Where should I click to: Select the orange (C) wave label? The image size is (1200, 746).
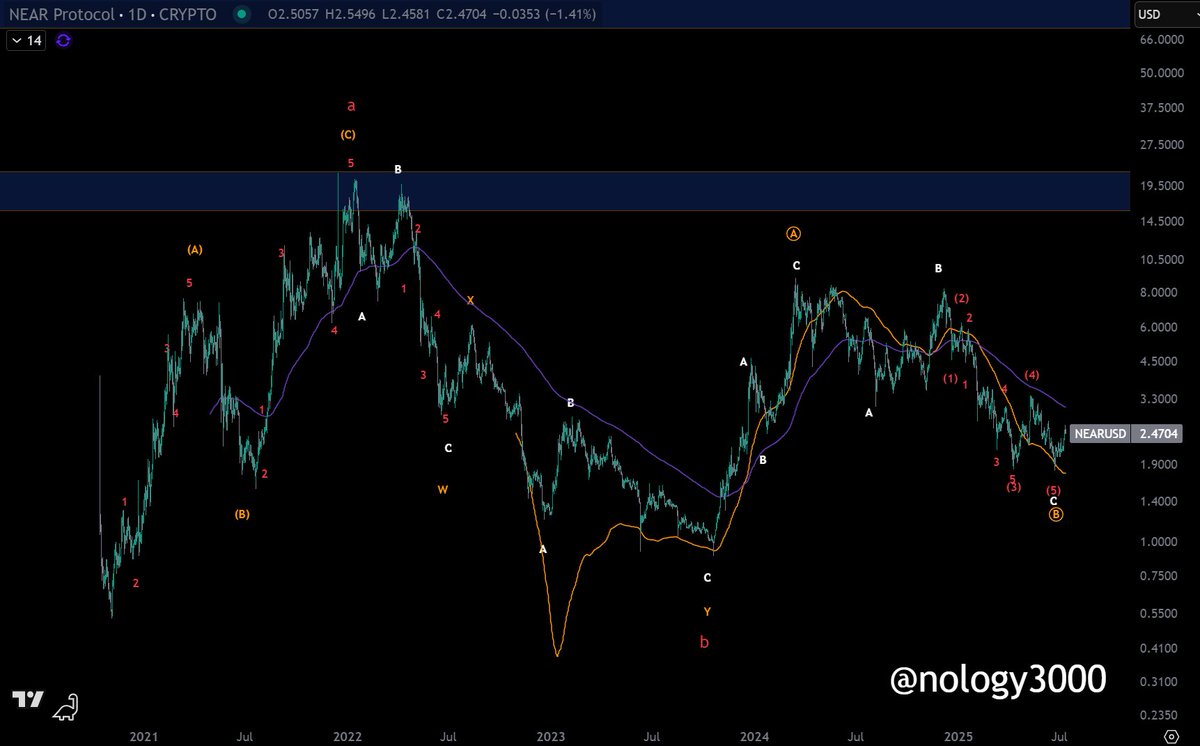348,134
